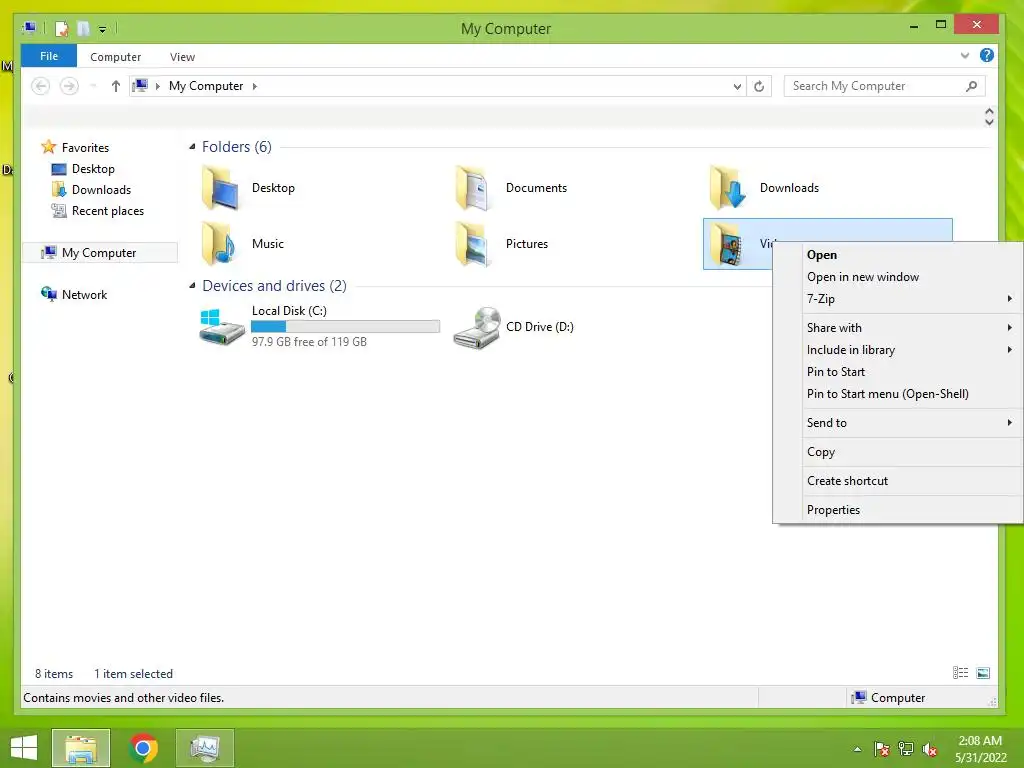Expand the Share with submenu
1024x768 pixels.
pos(1010,327)
